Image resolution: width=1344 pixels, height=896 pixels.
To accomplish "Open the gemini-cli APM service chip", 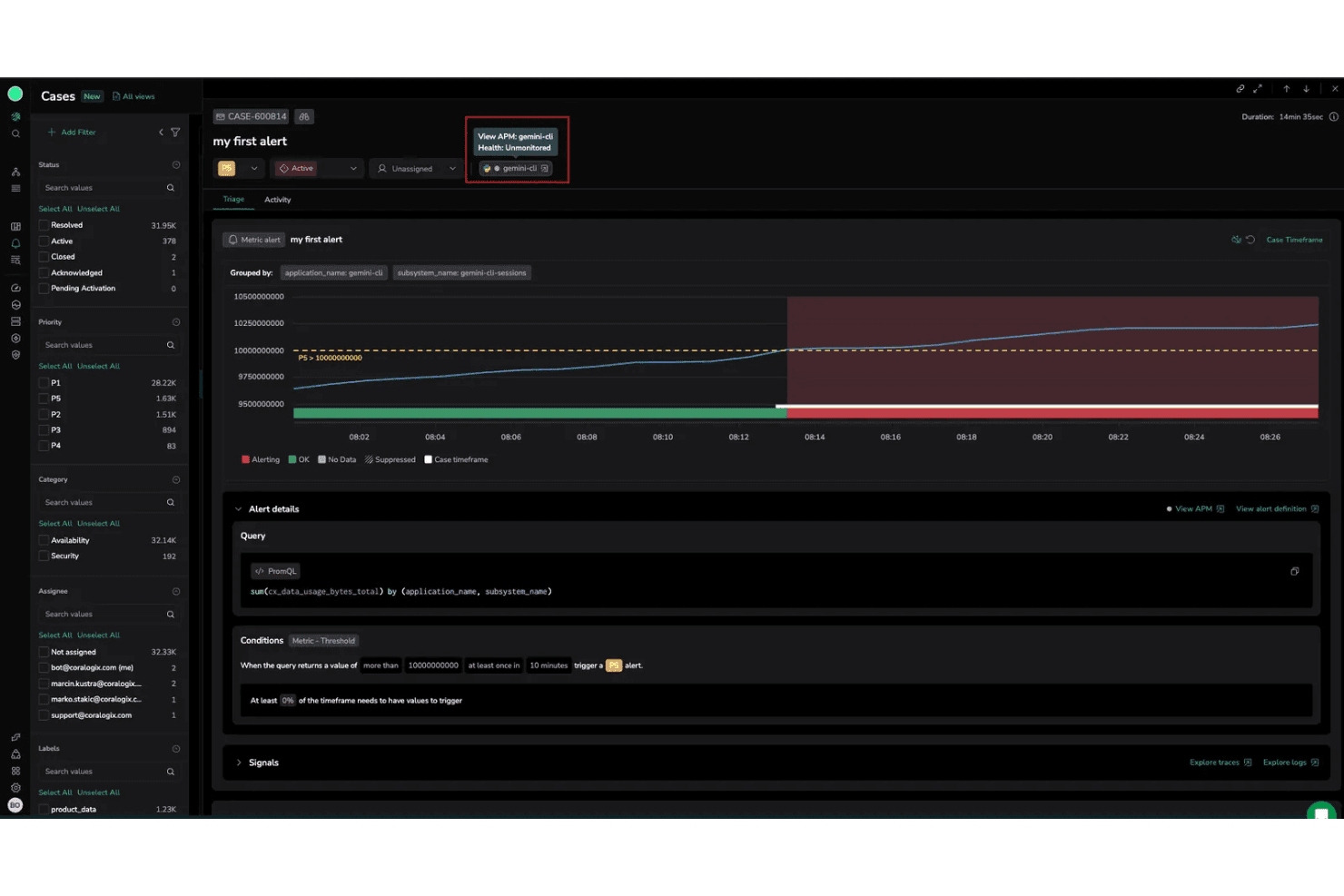I will 516,169.
